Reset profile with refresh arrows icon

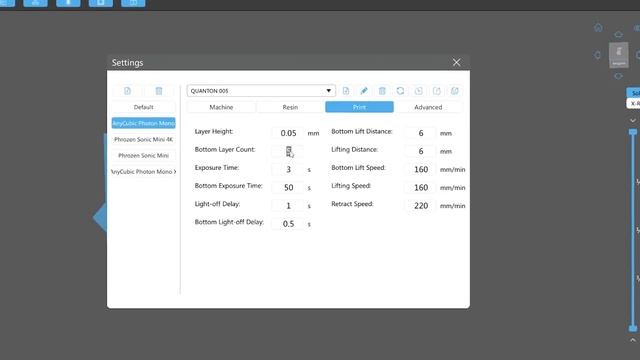400,91
